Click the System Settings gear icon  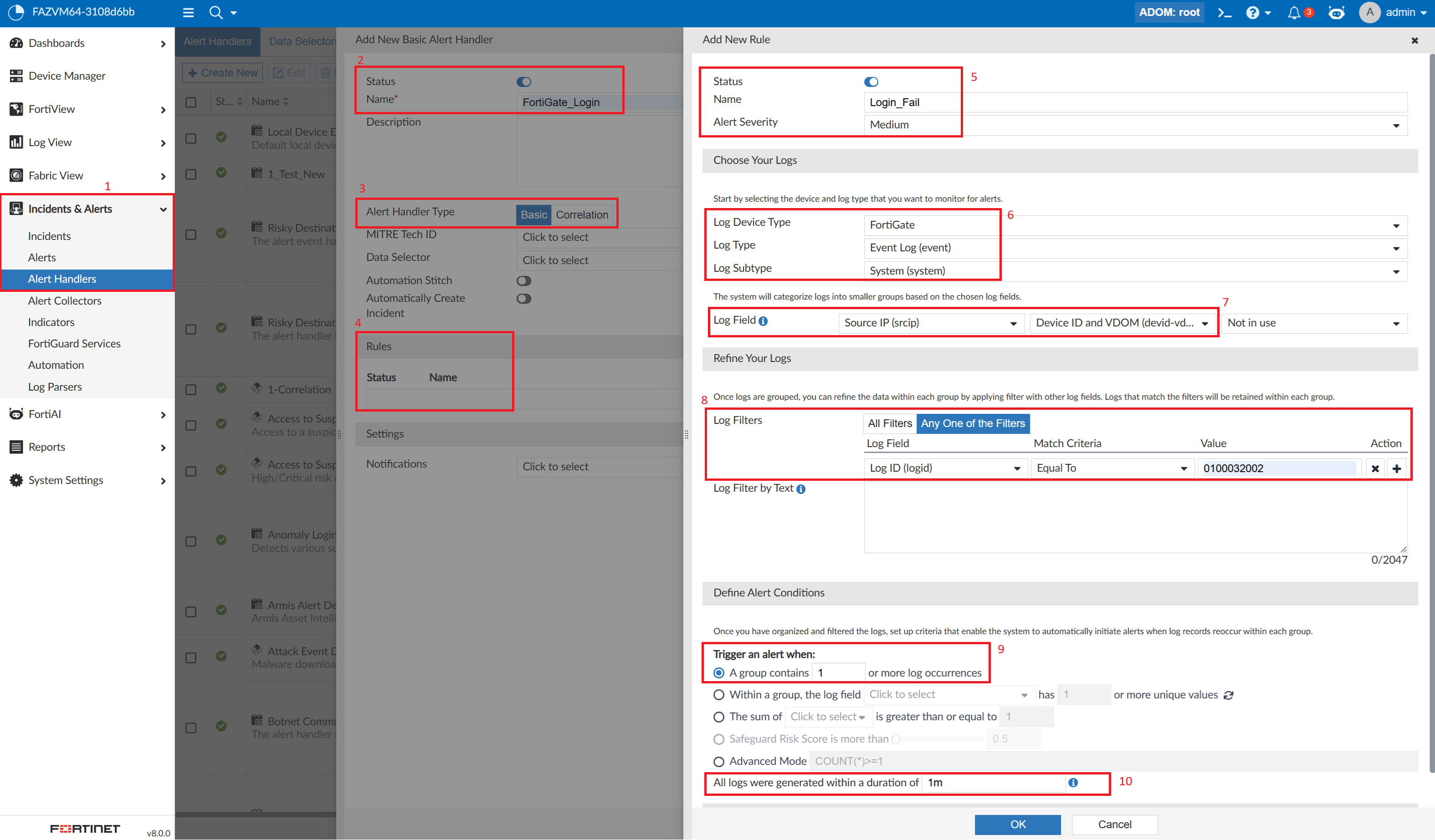coord(16,480)
